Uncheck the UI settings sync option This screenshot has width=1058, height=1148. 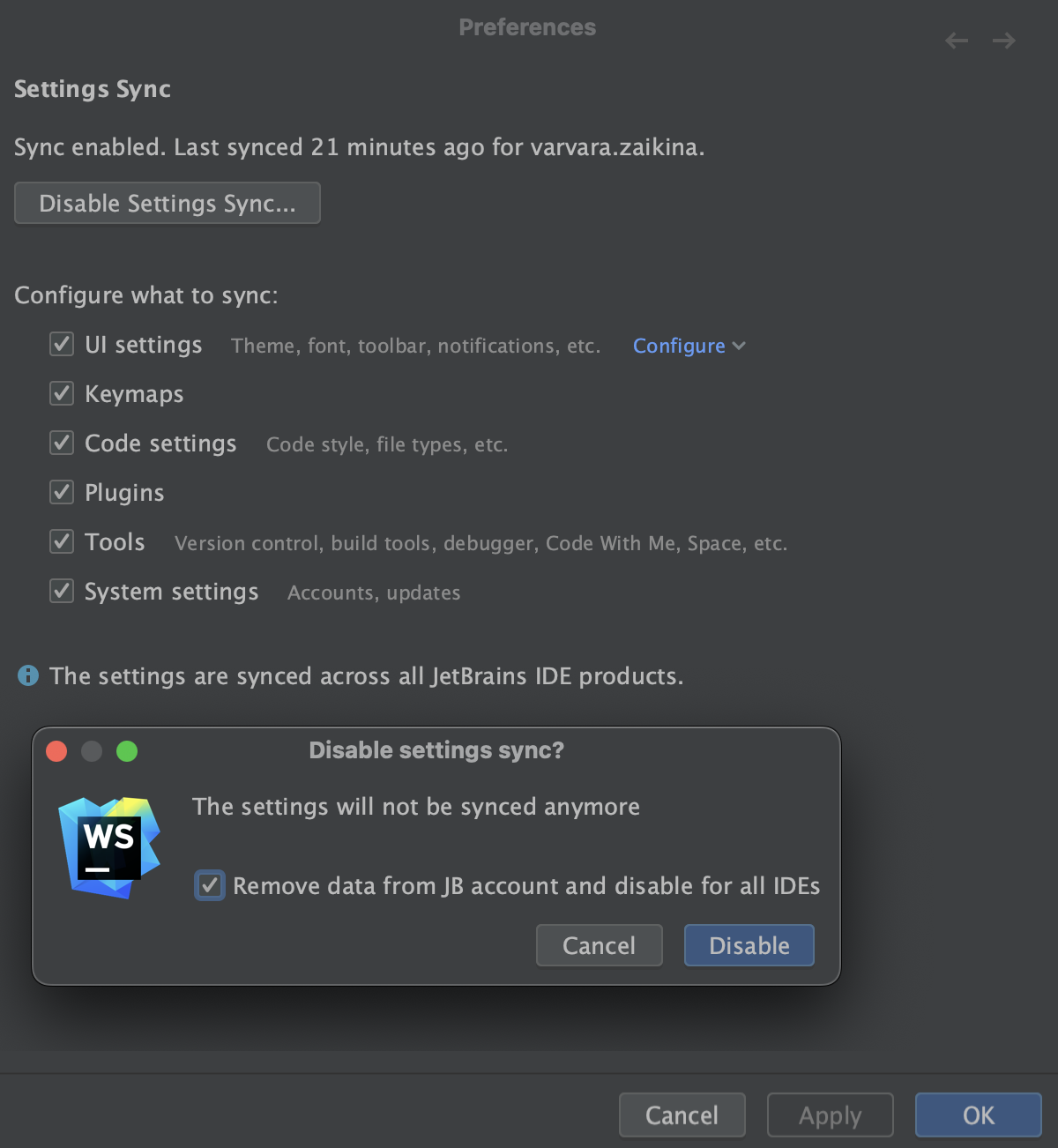click(61, 344)
